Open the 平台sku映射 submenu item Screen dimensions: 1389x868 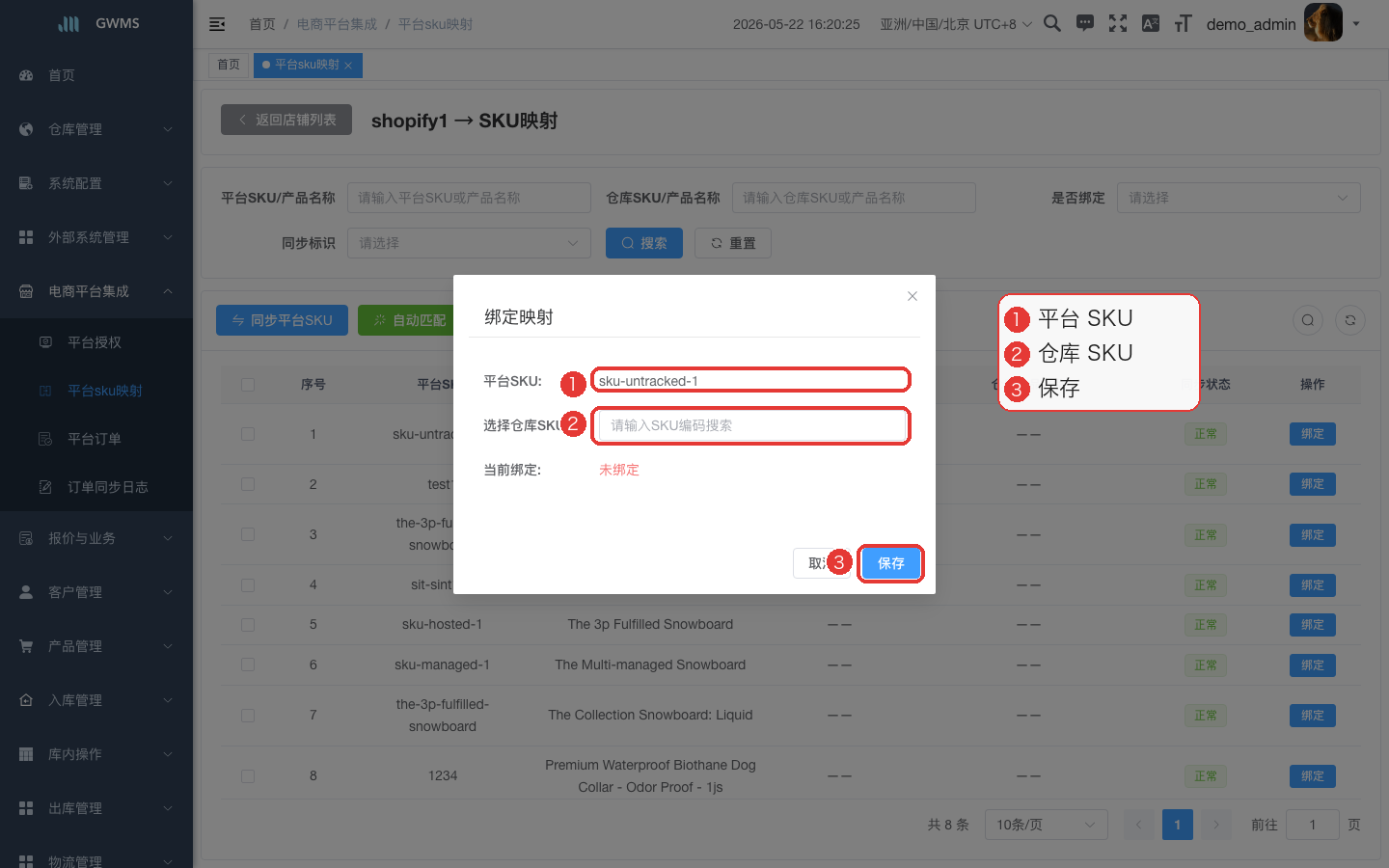(96, 391)
